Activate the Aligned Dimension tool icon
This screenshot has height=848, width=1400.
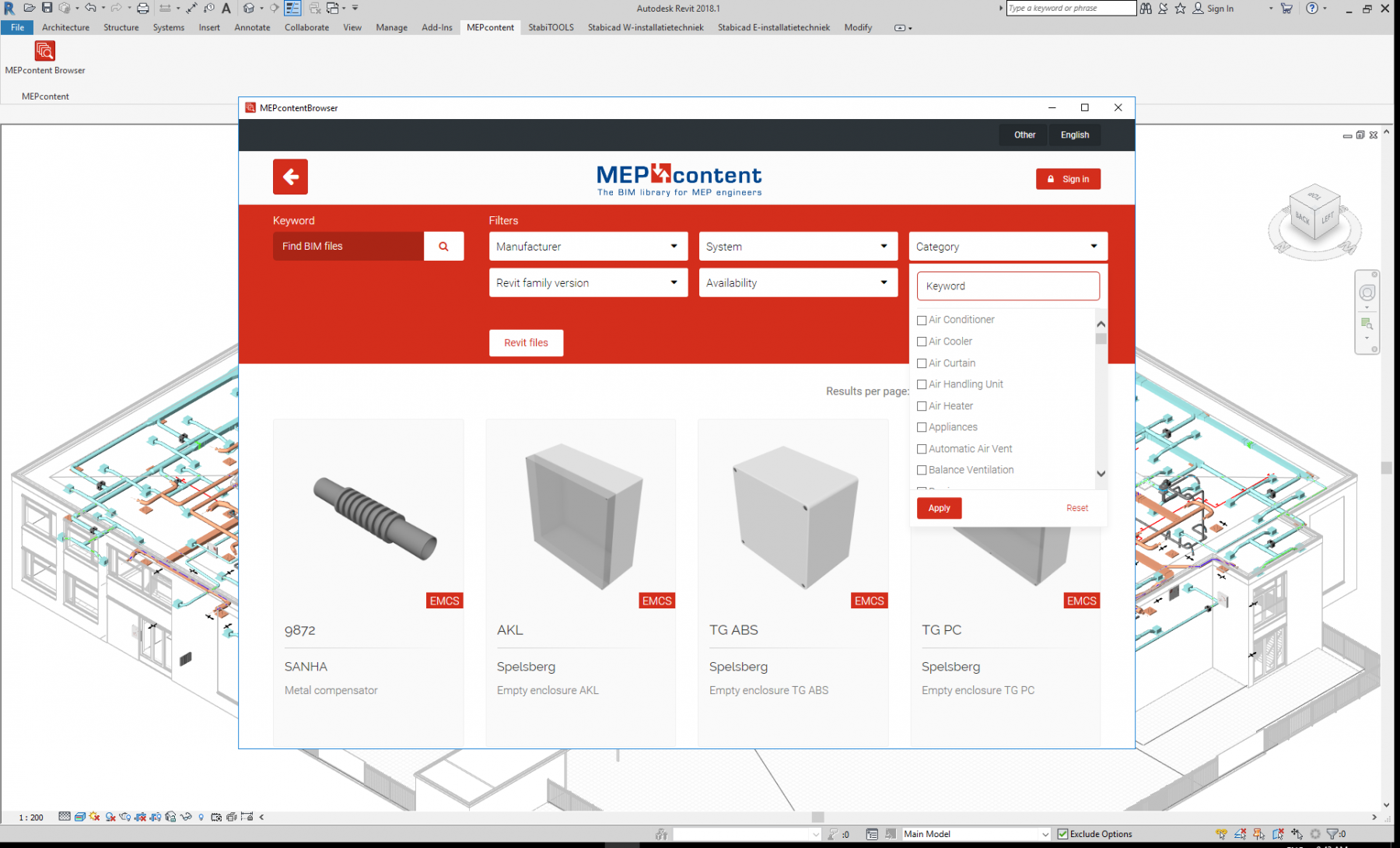[191, 8]
